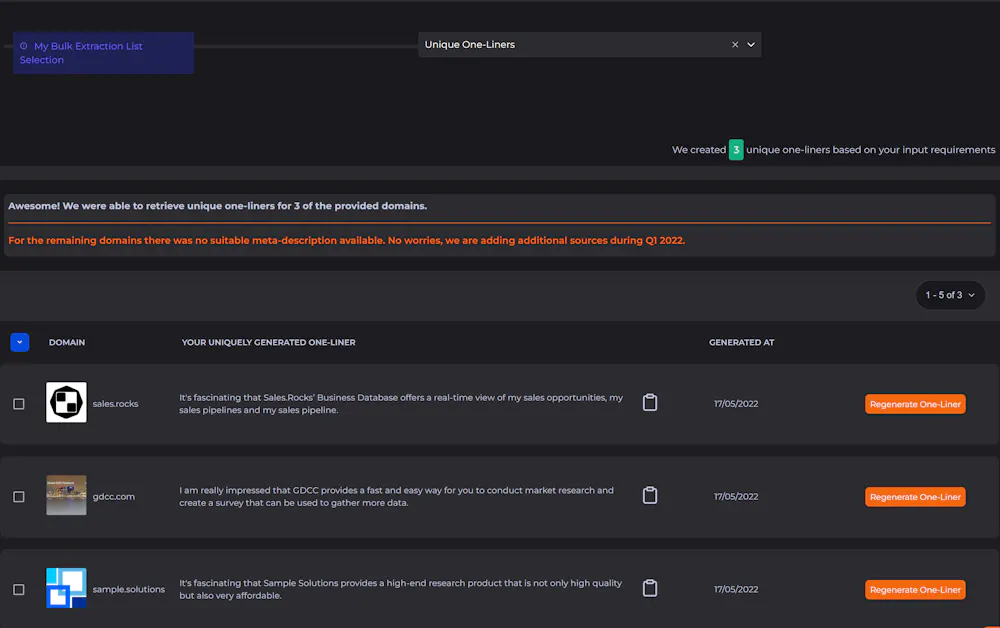Click the gdcc.com logo thumbnail
1000x628 pixels.
(67, 496)
